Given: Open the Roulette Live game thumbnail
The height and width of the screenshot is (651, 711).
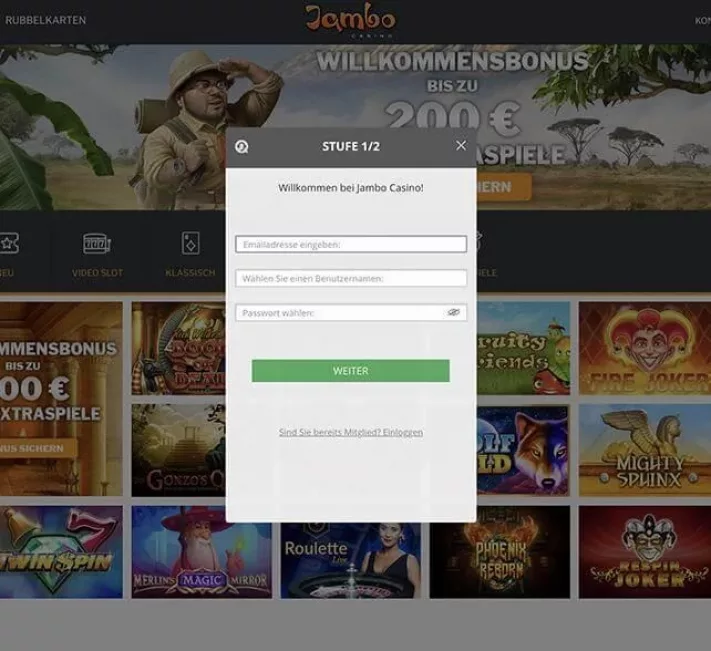Looking at the screenshot, I should [x=351, y=560].
